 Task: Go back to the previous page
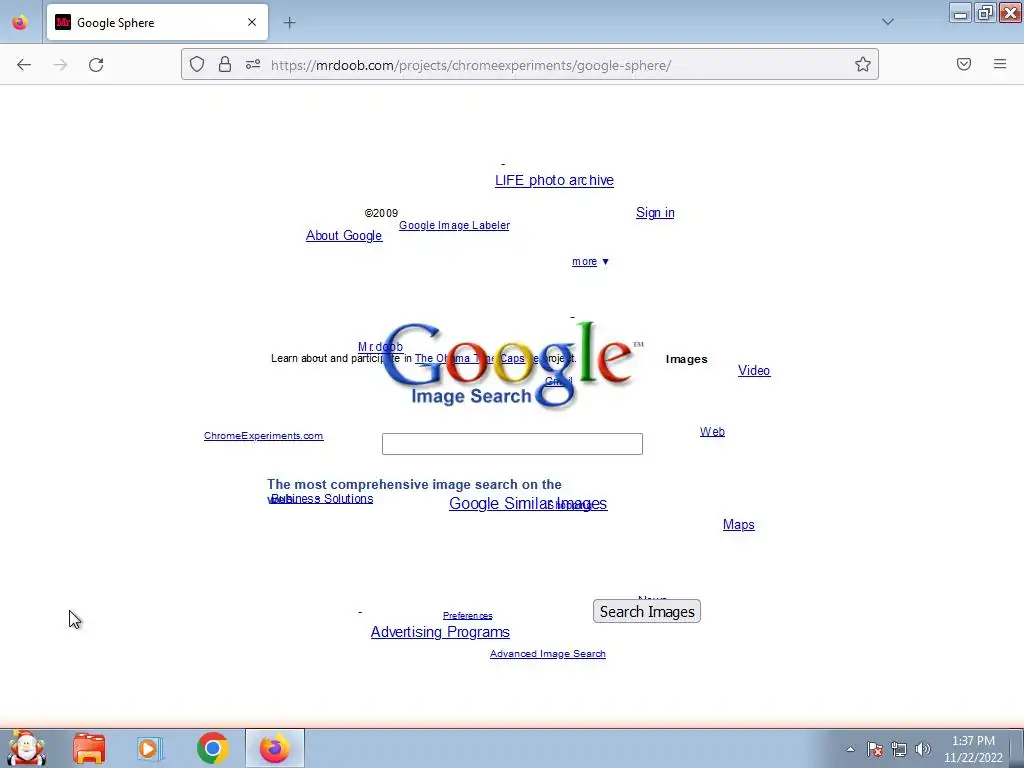(24, 65)
